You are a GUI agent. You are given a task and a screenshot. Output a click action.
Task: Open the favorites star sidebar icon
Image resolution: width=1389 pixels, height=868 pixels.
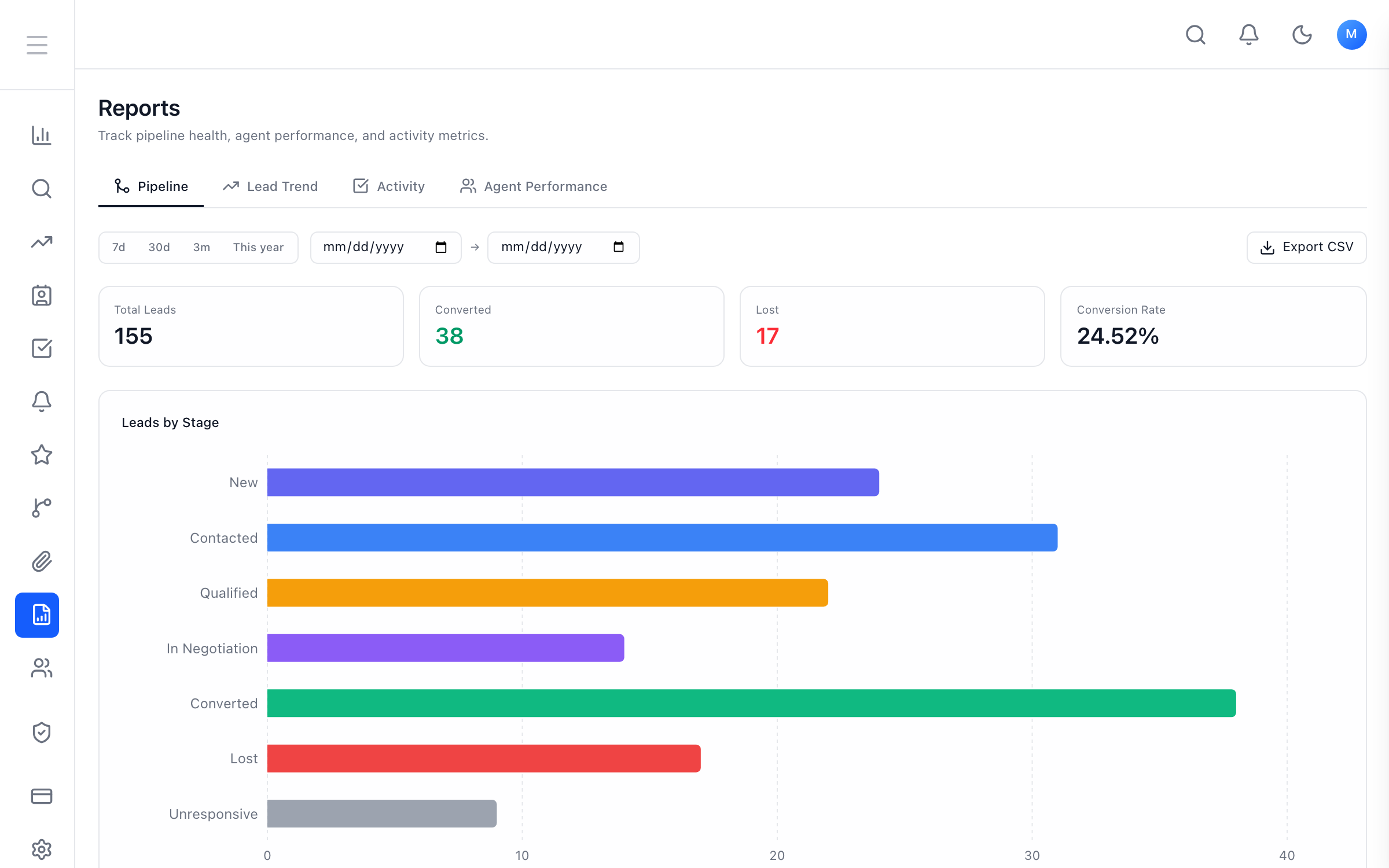point(42,455)
